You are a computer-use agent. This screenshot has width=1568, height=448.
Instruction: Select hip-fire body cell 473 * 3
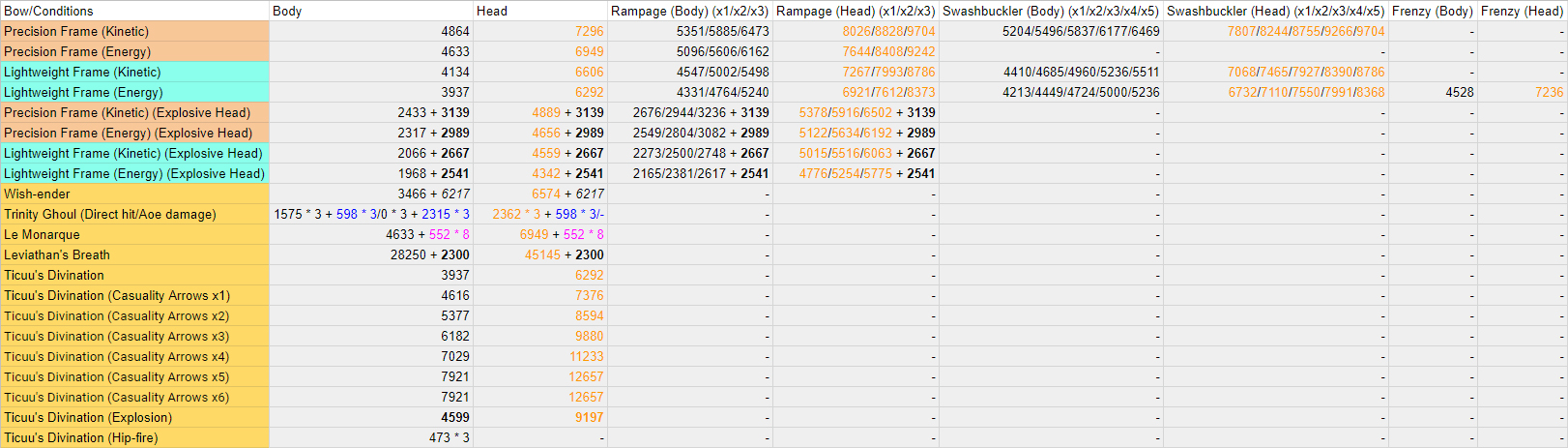tap(371, 437)
